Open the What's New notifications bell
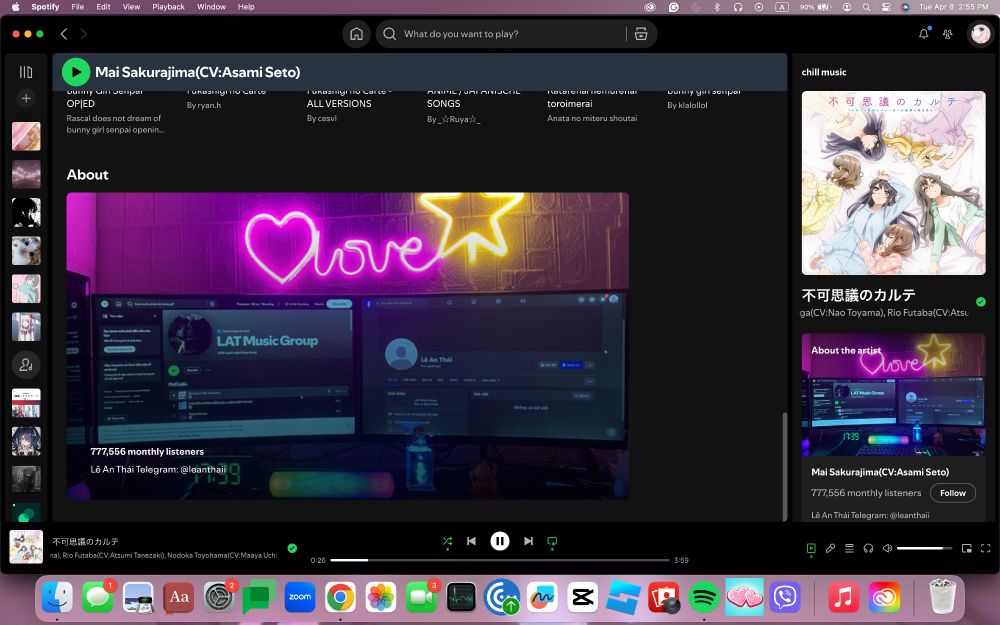Screen dimensions: 1000x625 click(923, 34)
